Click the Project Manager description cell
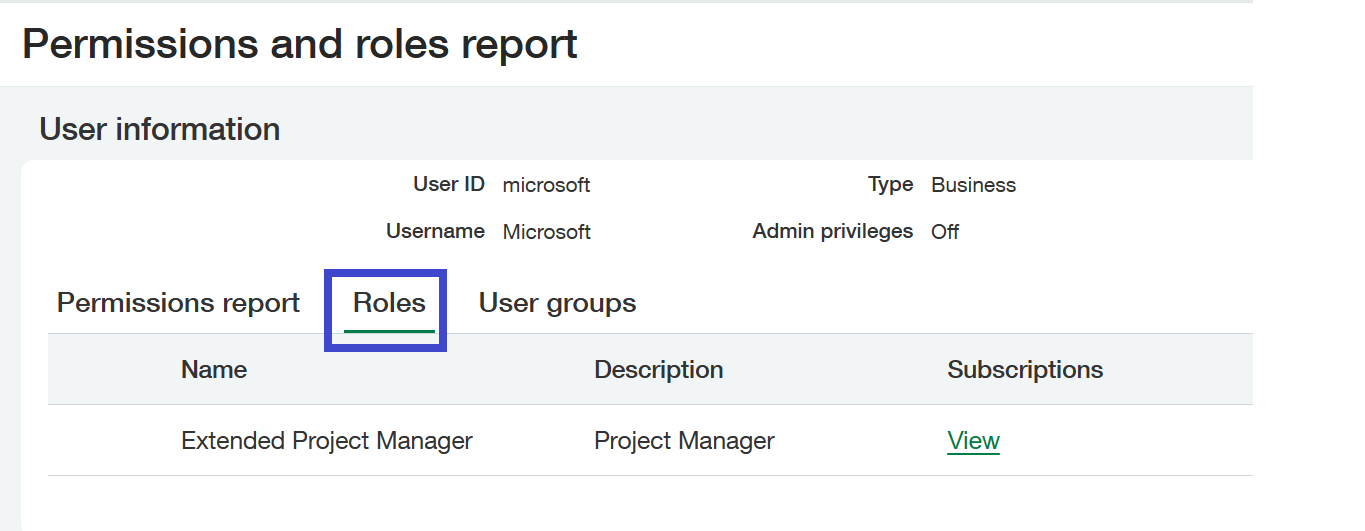The image size is (1365, 531). click(684, 440)
